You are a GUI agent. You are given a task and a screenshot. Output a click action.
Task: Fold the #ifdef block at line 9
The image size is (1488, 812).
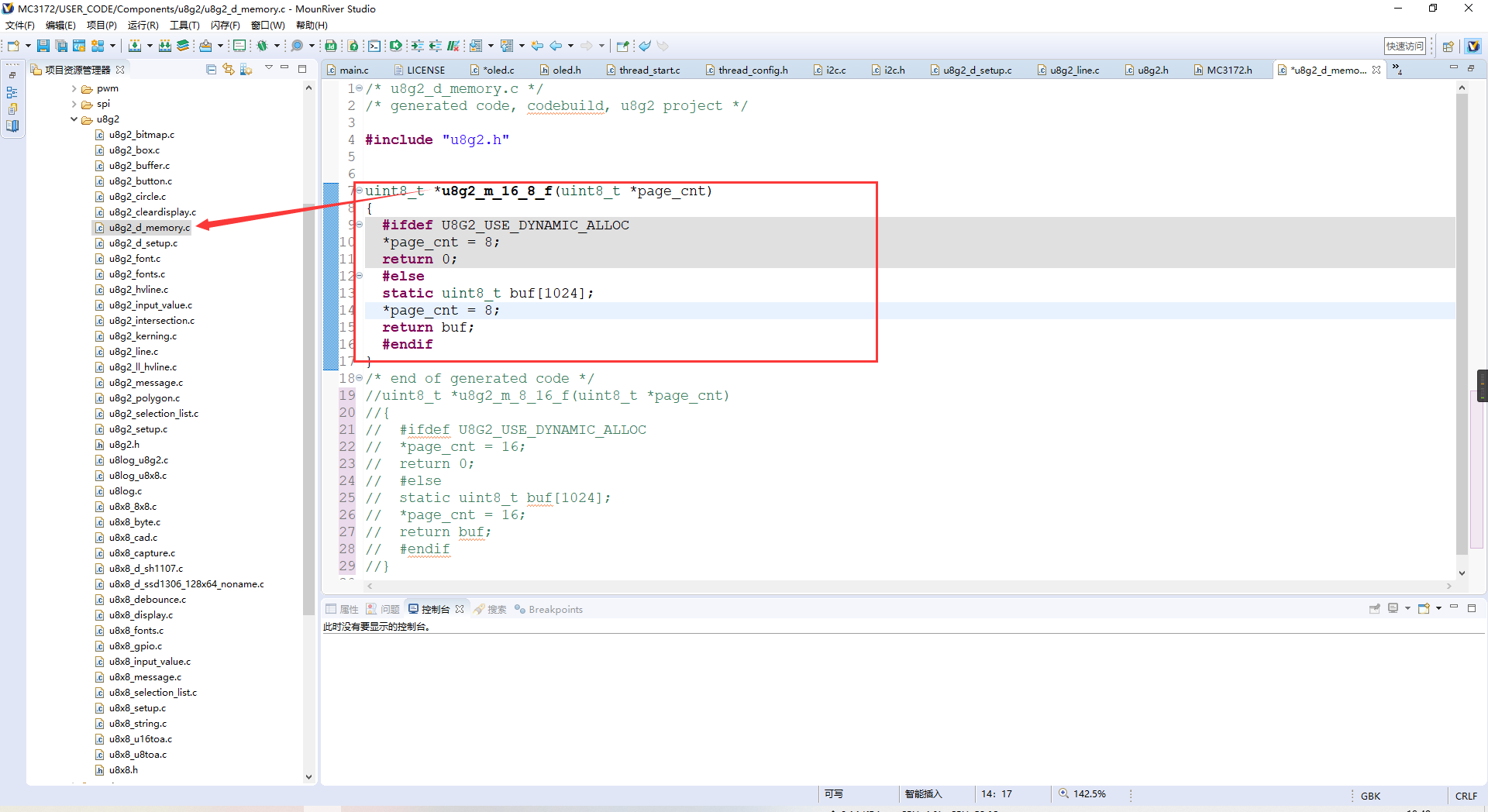pyautogui.click(x=360, y=225)
